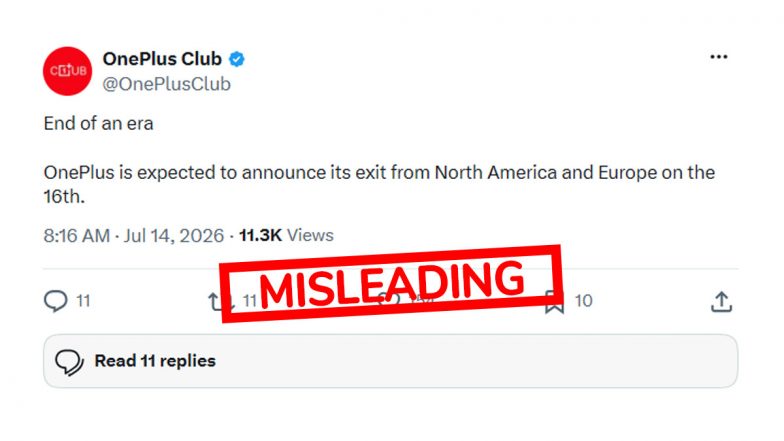Click the double-bubble icon in replies button
The image size is (784, 441).
click(69, 362)
